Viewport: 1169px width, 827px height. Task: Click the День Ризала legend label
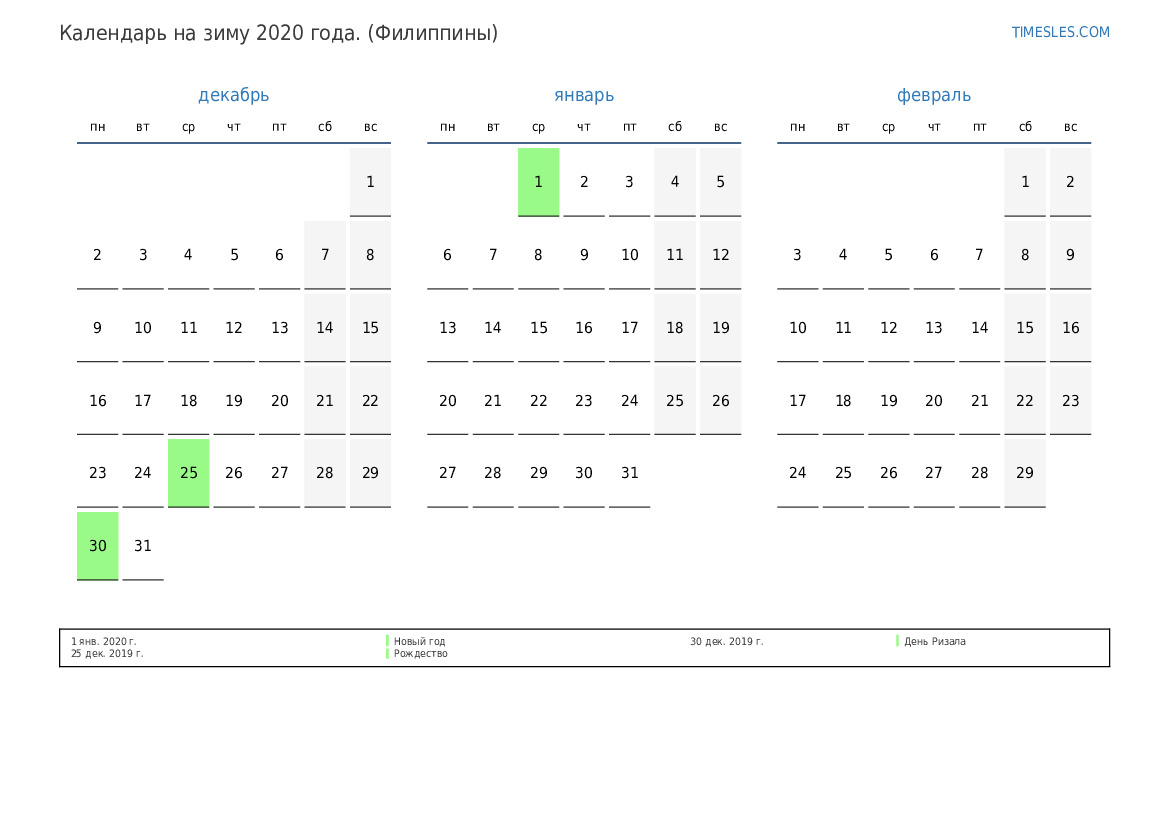click(x=935, y=641)
